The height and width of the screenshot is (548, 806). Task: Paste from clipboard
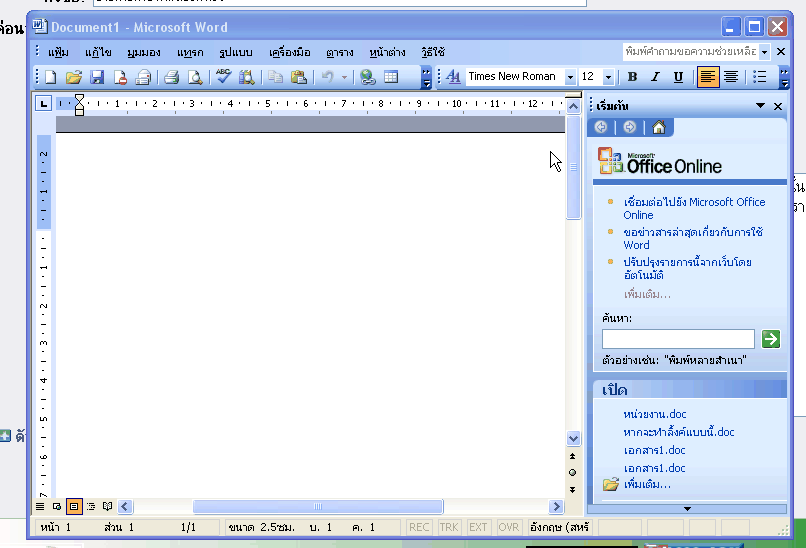tap(299, 77)
